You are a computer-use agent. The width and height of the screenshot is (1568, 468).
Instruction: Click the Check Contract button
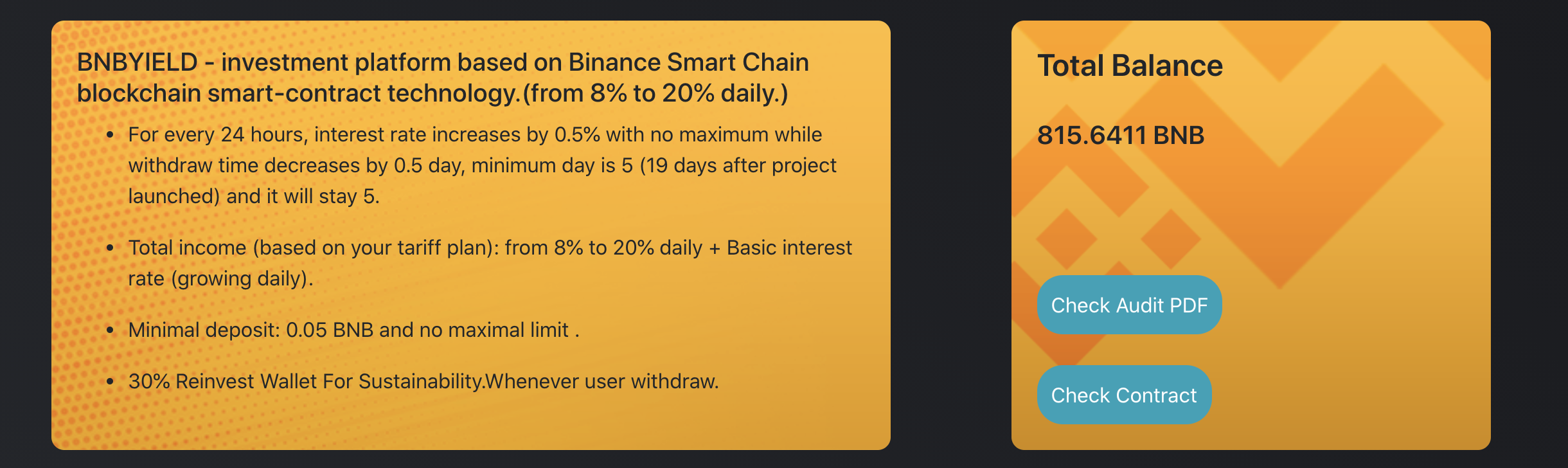[1124, 395]
